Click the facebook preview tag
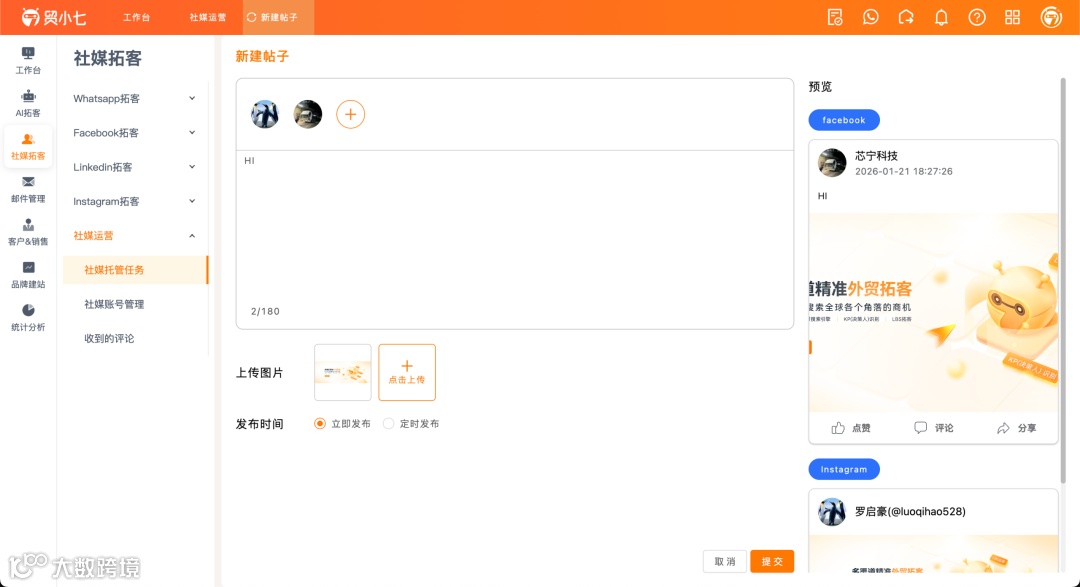 click(x=844, y=120)
